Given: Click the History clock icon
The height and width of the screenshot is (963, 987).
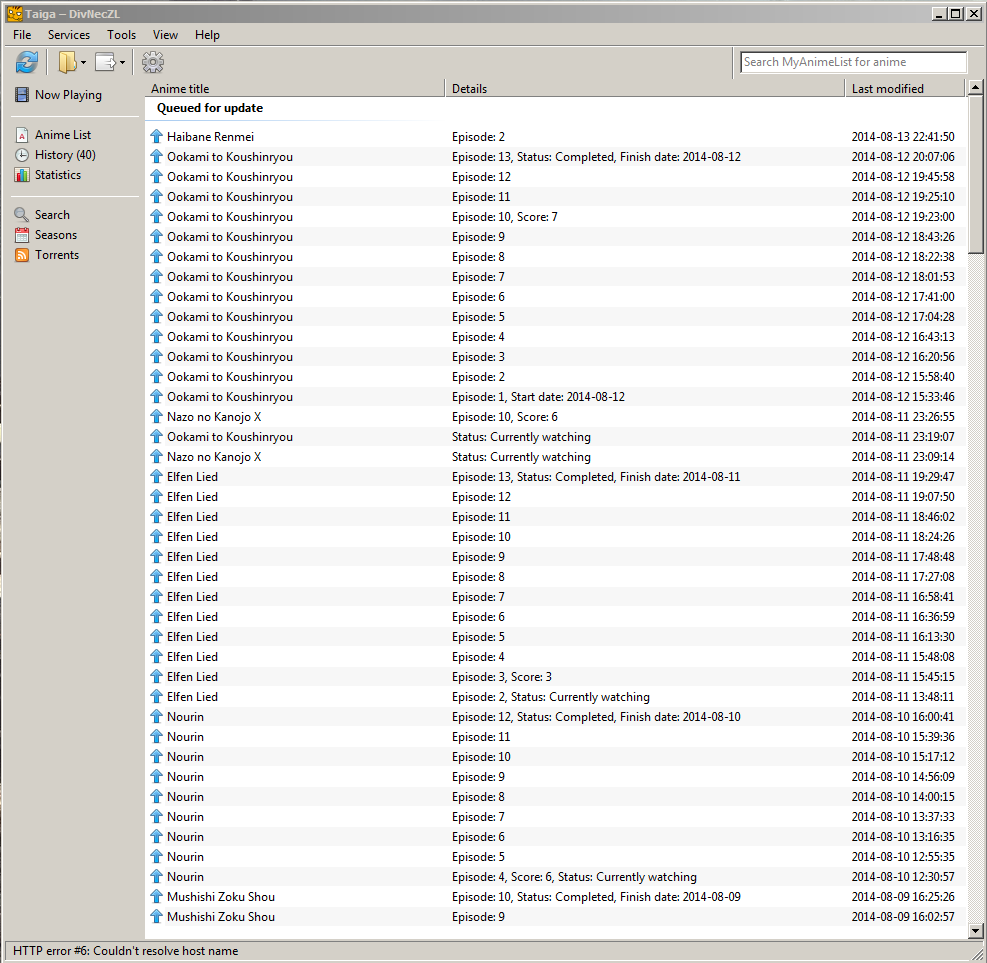Looking at the screenshot, I should [22, 155].
